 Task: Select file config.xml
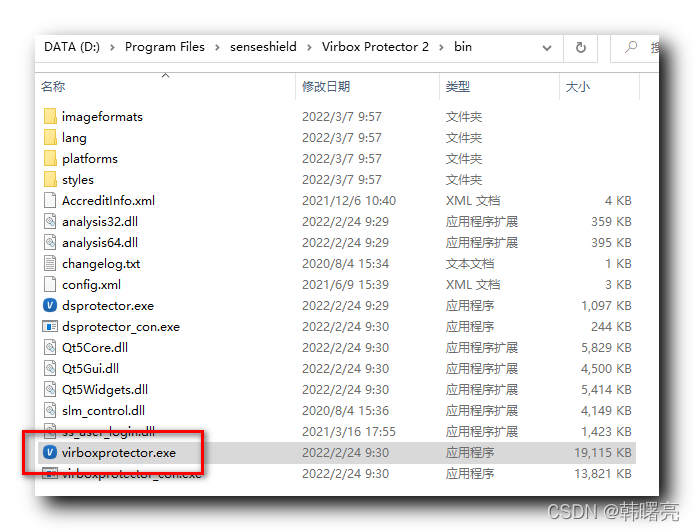pyautogui.click(x=91, y=285)
